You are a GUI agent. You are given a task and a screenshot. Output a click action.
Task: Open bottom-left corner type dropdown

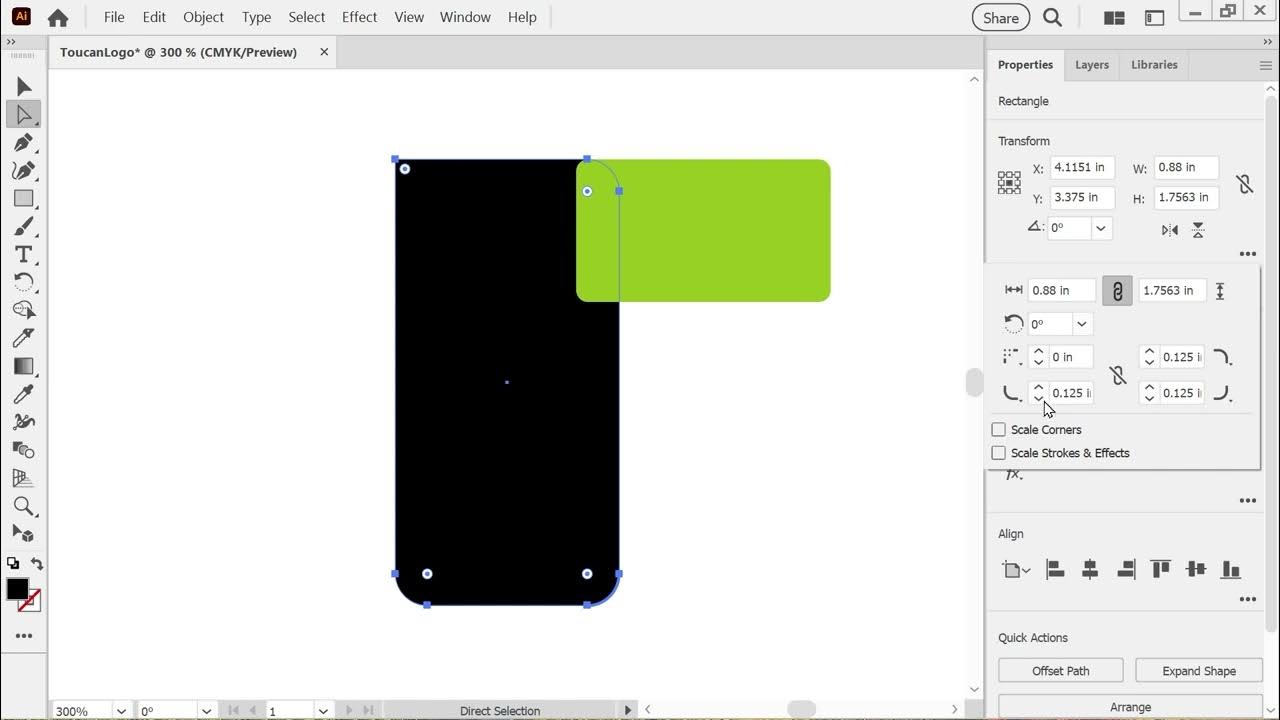[1012, 393]
